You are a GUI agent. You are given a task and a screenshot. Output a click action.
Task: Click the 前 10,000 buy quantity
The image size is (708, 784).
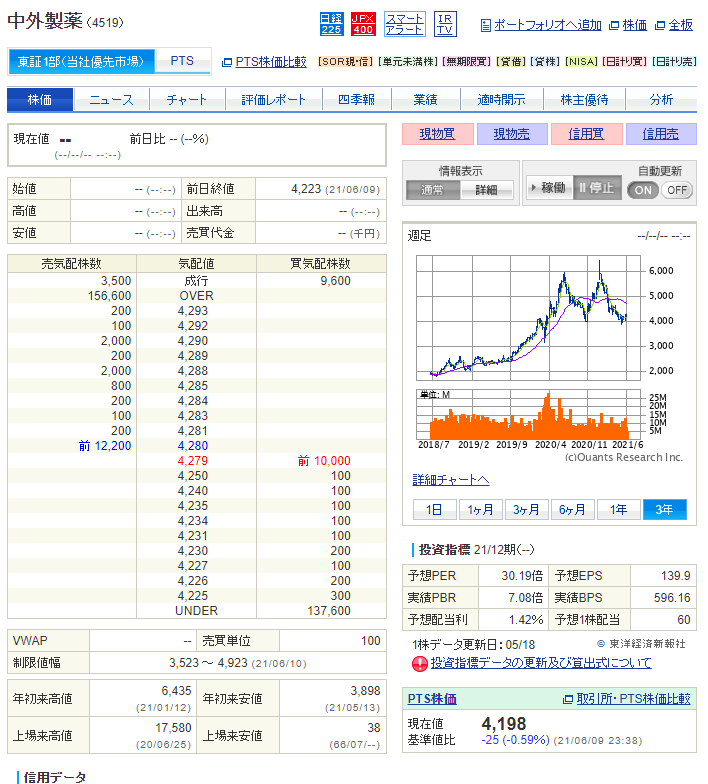[x=324, y=460]
